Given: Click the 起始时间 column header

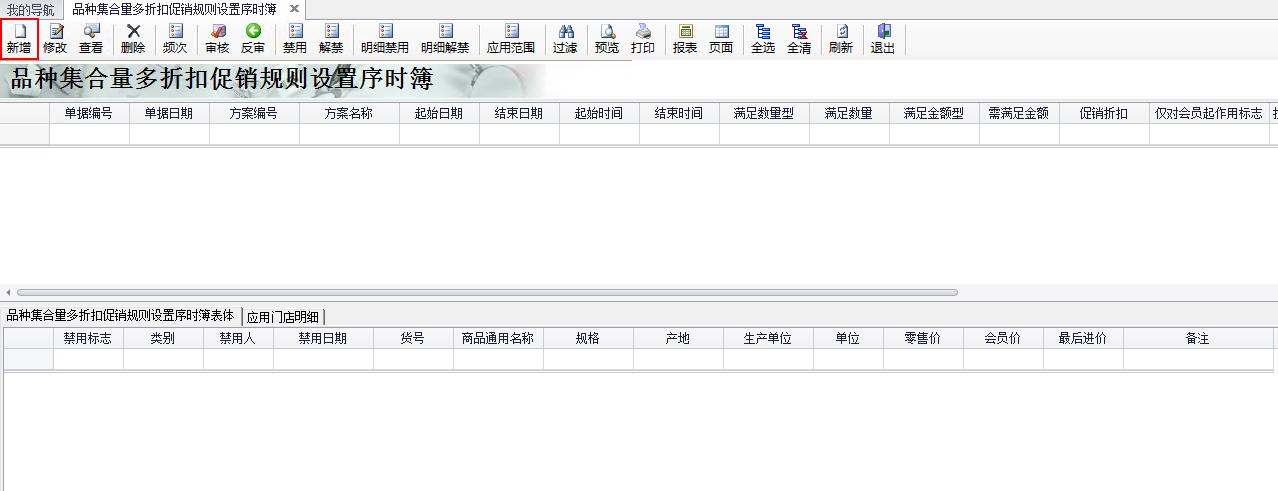Looking at the screenshot, I should click(x=599, y=113).
